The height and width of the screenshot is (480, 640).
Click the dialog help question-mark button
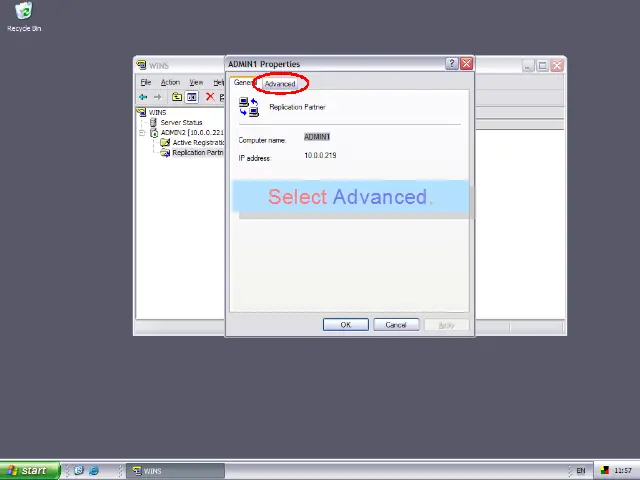pyautogui.click(x=452, y=64)
